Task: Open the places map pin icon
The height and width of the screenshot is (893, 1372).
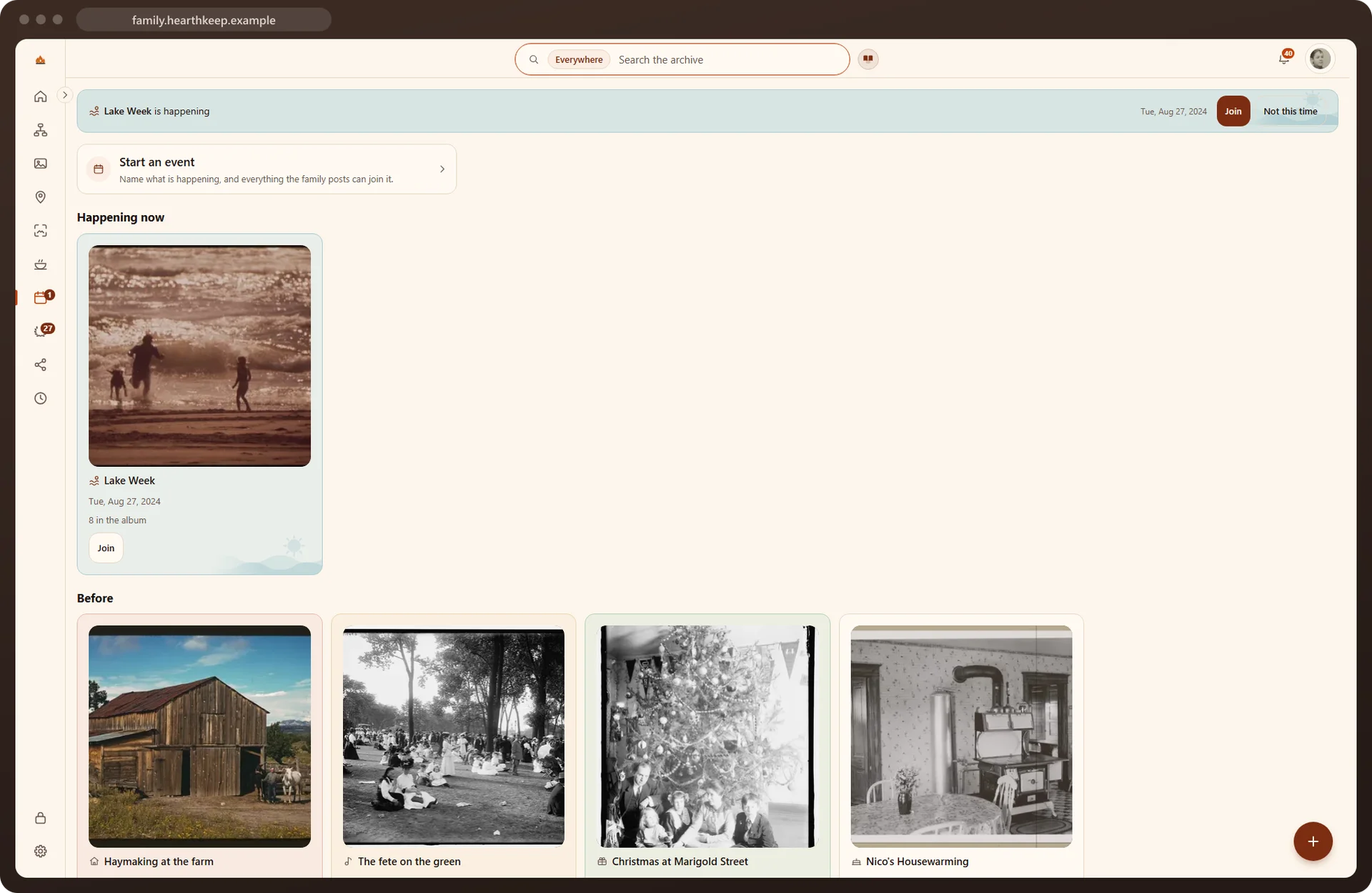Action: (41, 197)
